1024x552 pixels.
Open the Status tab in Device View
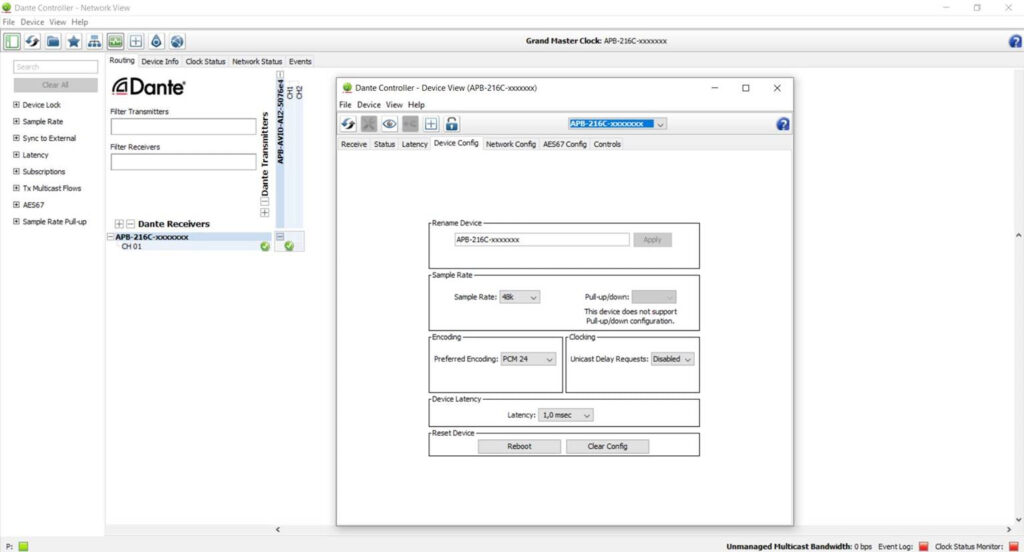(x=384, y=144)
